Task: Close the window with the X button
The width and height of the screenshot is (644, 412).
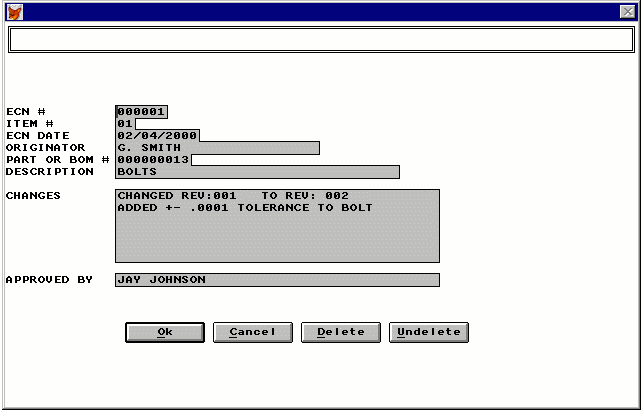Action: (628, 12)
